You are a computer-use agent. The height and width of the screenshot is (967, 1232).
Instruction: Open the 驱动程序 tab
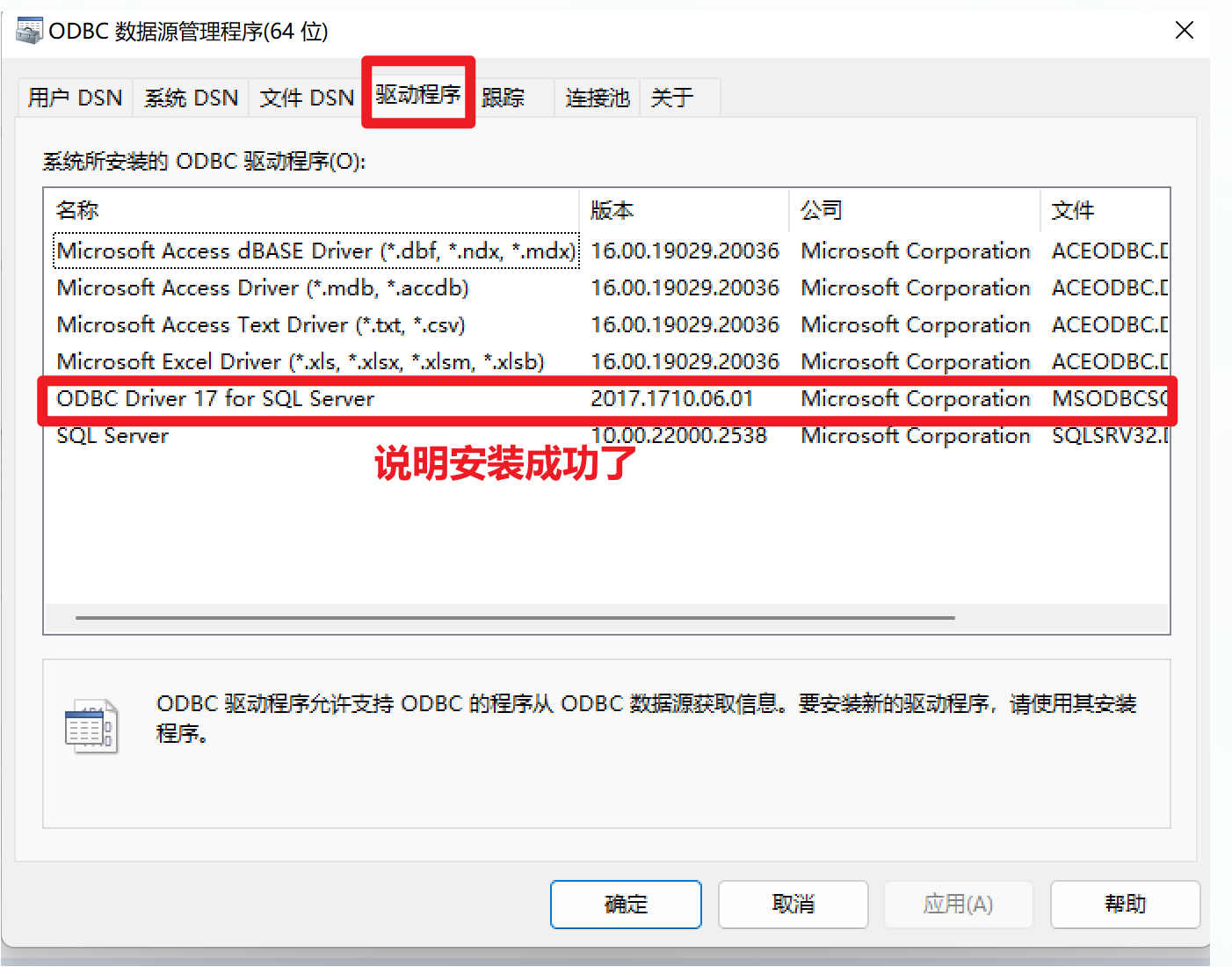[x=418, y=94]
